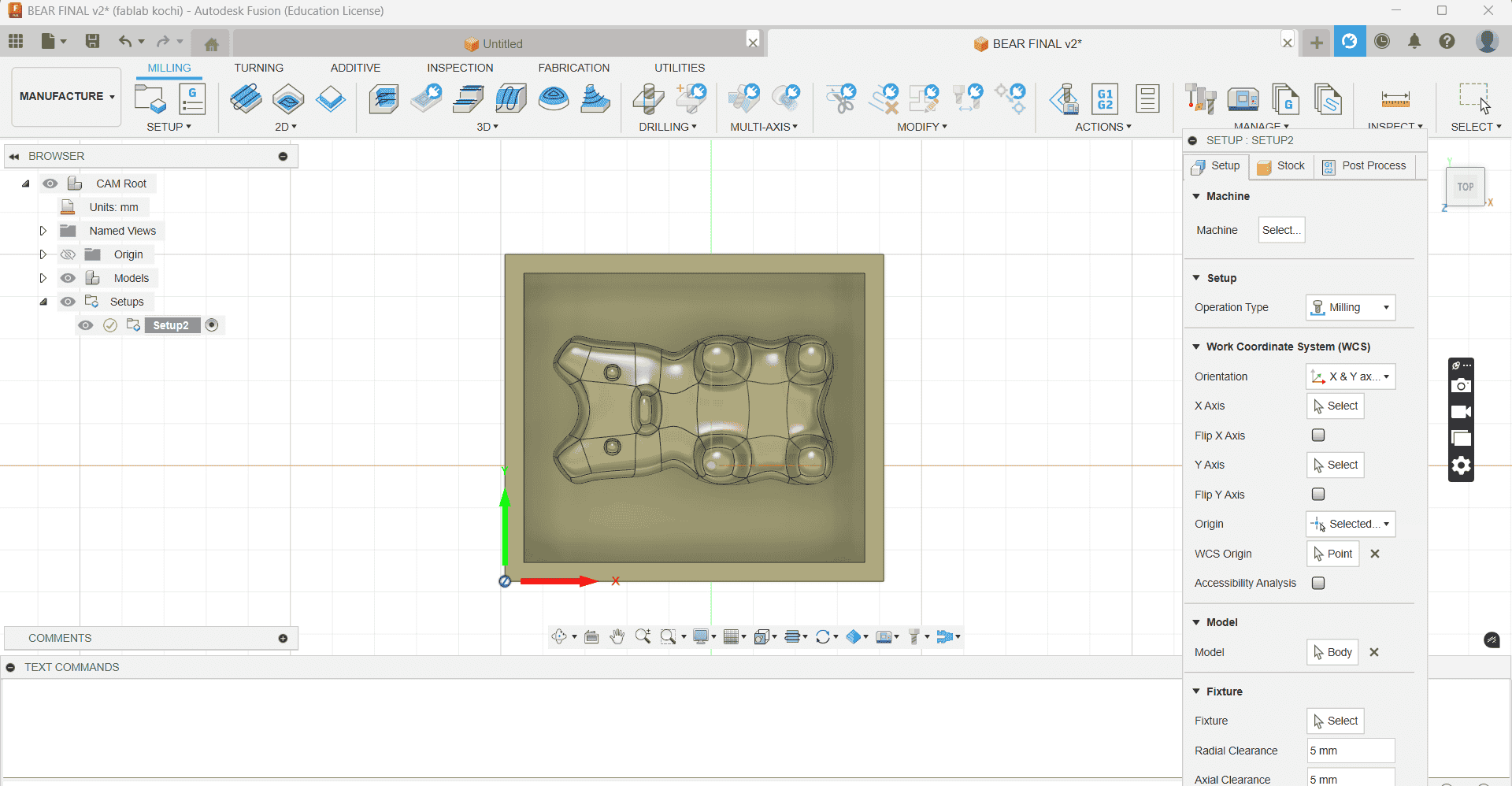Toggle visibility of Setup2
Viewport: 1512px width, 786px height.
click(86, 325)
